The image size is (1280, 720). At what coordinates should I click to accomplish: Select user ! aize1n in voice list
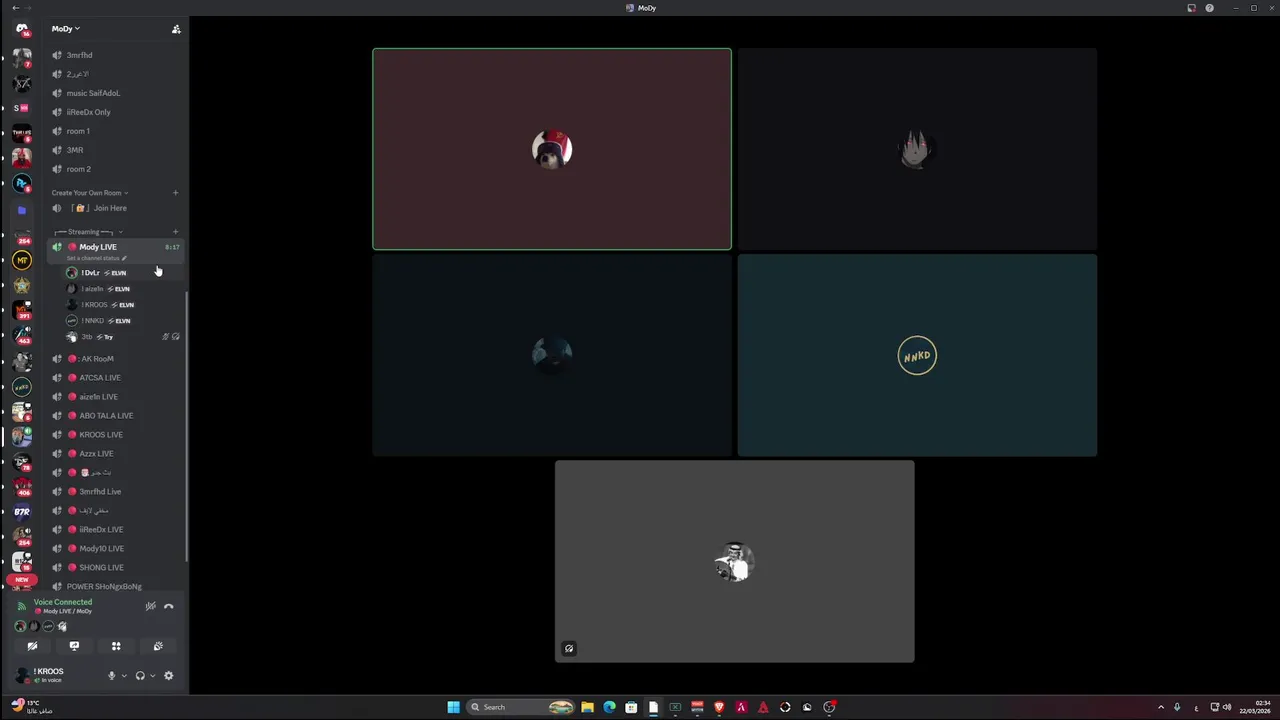tap(122, 289)
